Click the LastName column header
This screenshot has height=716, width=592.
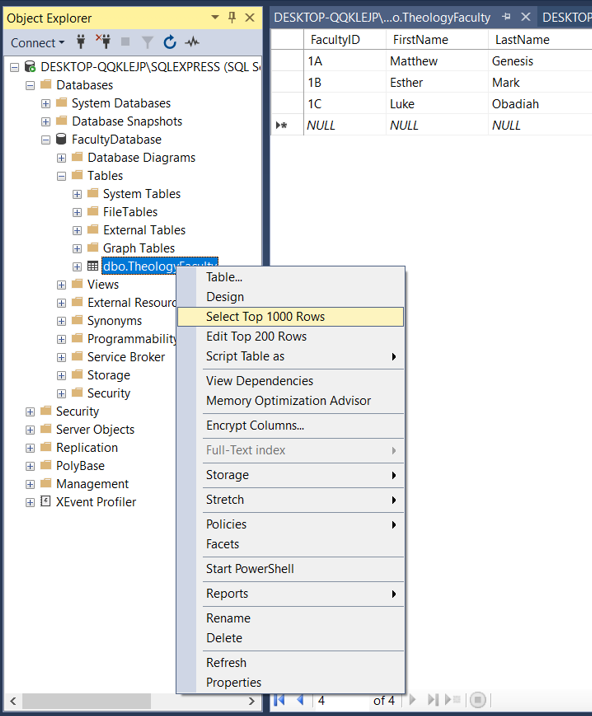[540, 40]
